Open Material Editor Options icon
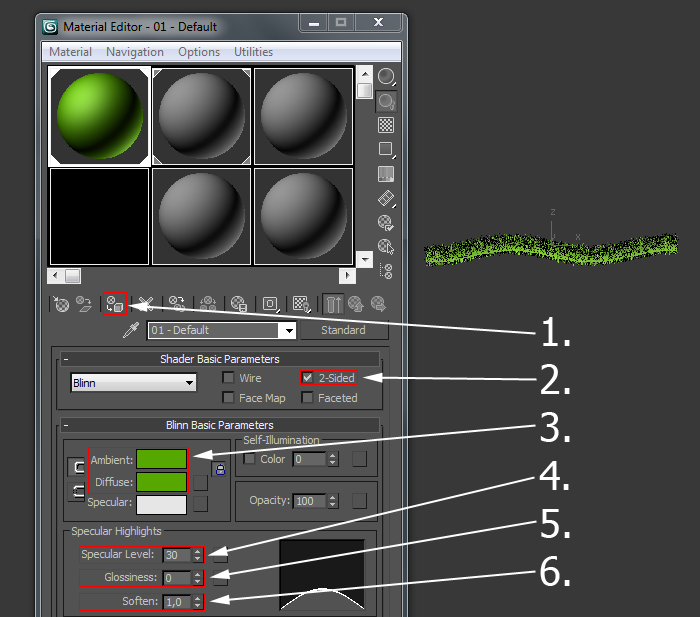The width and height of the screenshot is (700, 617). 386,222
